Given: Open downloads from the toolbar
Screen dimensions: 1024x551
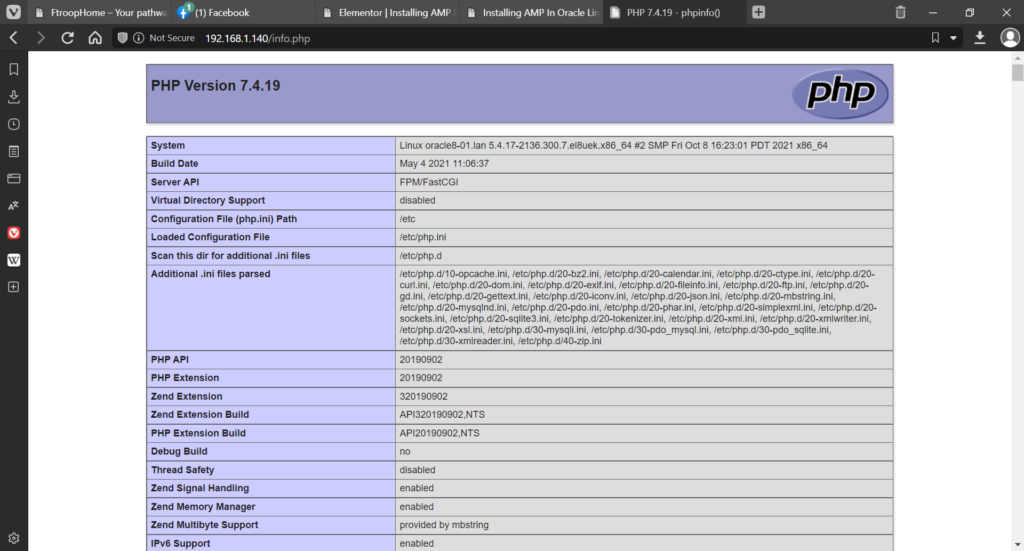Looking at the screenshot, I should [x=980, y=39].
